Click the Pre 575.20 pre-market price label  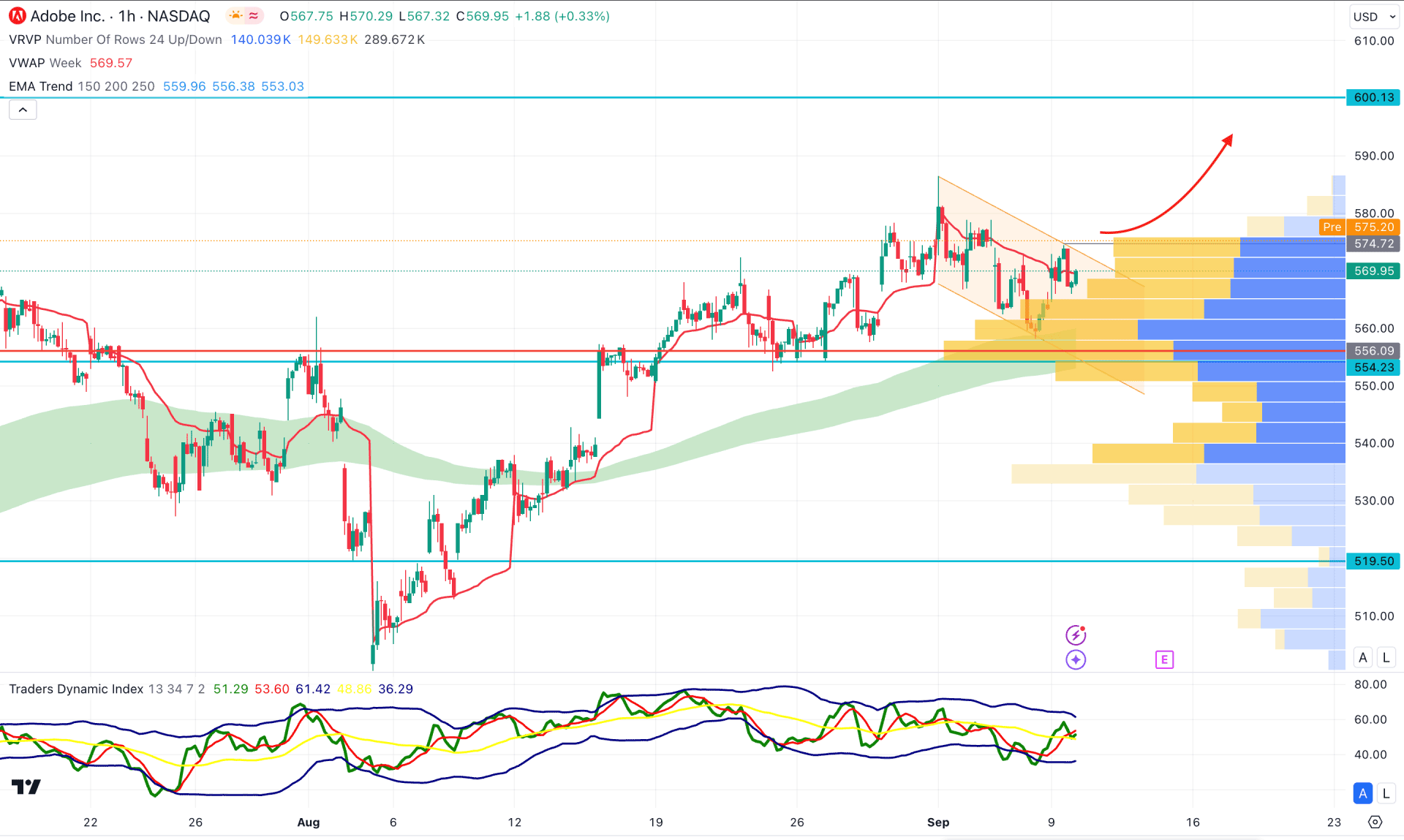tap(1359, 227)
